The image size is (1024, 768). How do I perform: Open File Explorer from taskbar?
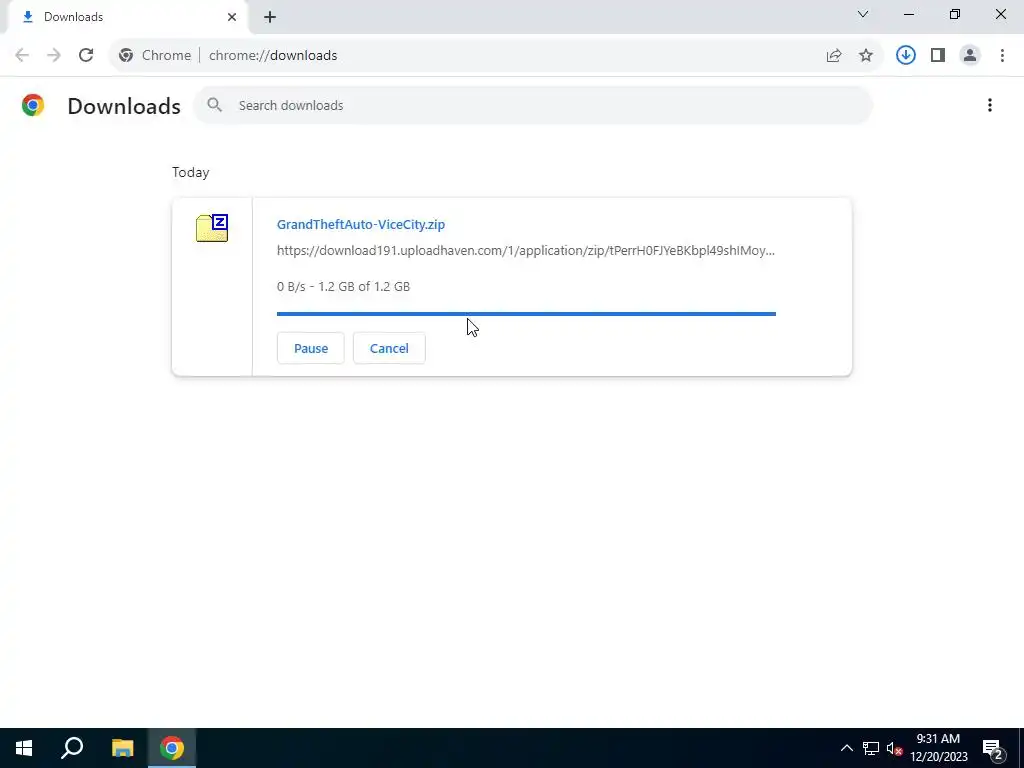[122, 748]
